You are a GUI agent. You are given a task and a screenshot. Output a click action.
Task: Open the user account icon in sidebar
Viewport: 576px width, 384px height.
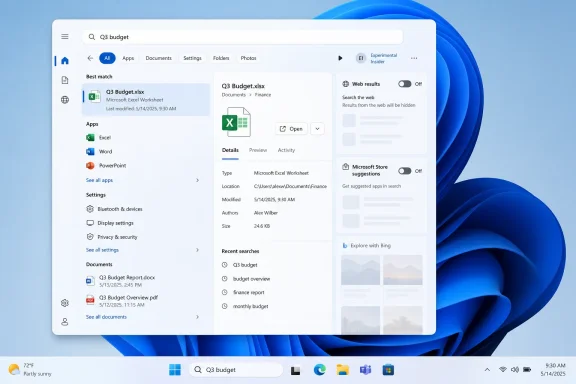click(x=65, y=322)
